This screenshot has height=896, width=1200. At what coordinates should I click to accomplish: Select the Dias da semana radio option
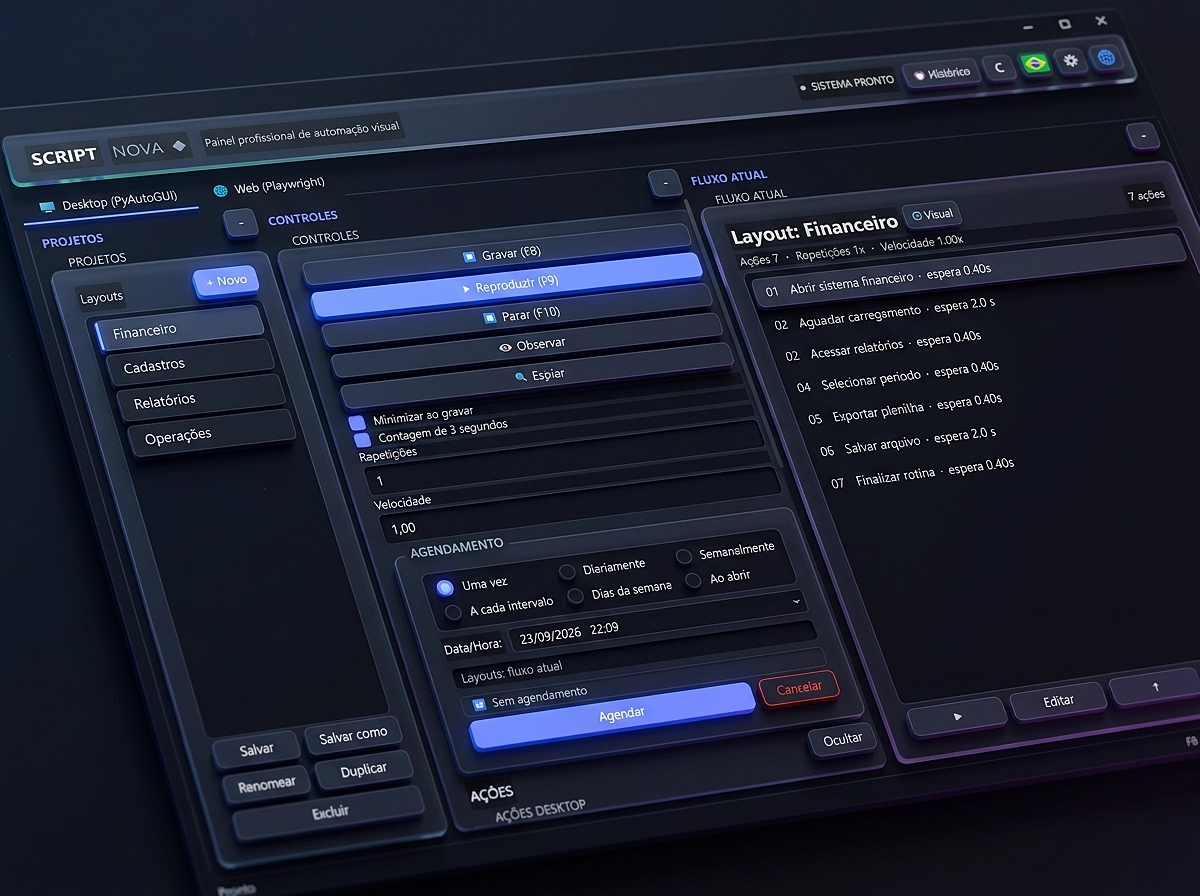[575, 596]
